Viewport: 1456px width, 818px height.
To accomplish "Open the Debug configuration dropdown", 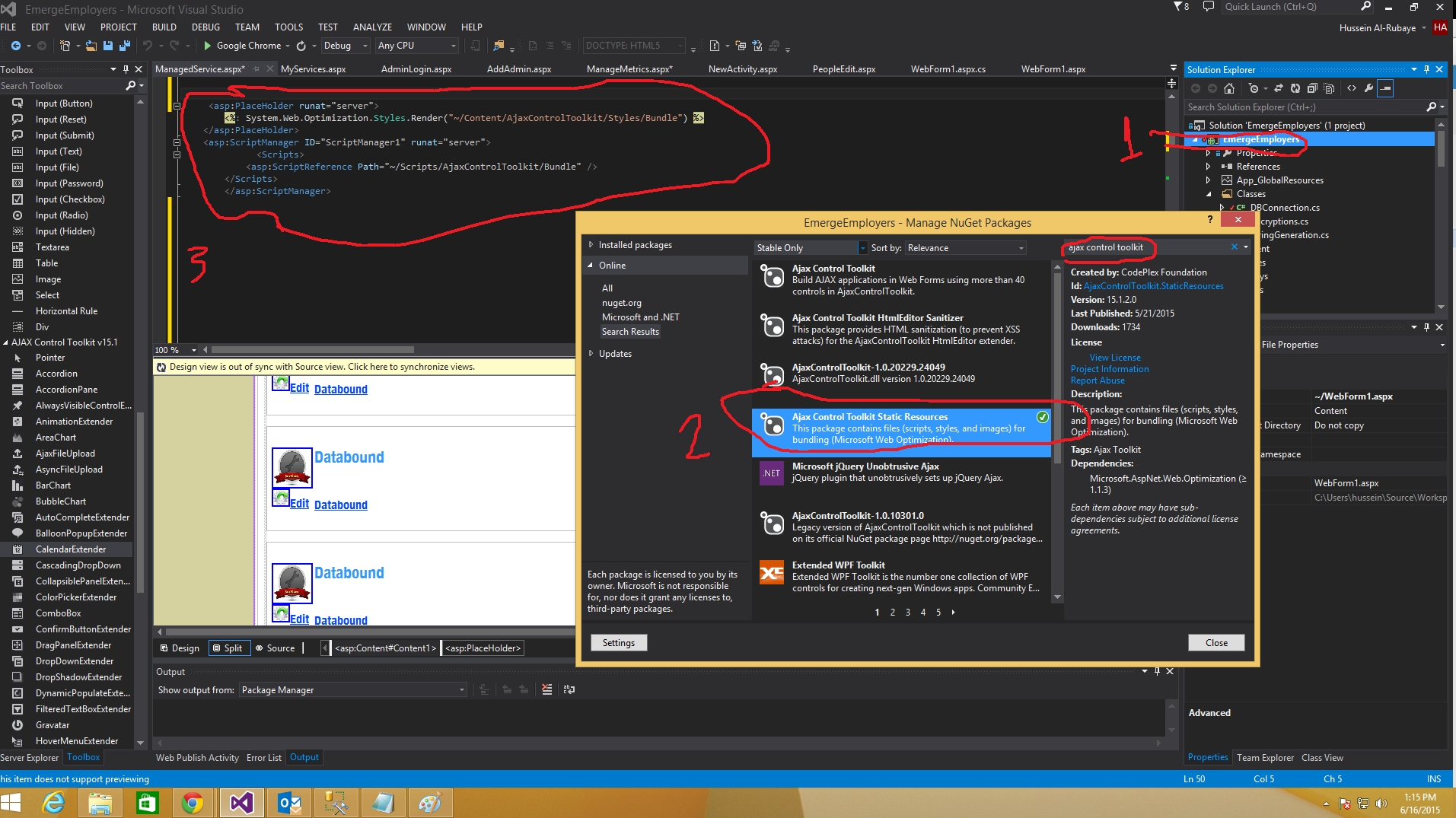I will pyautogui.click(x=346, y=46).
